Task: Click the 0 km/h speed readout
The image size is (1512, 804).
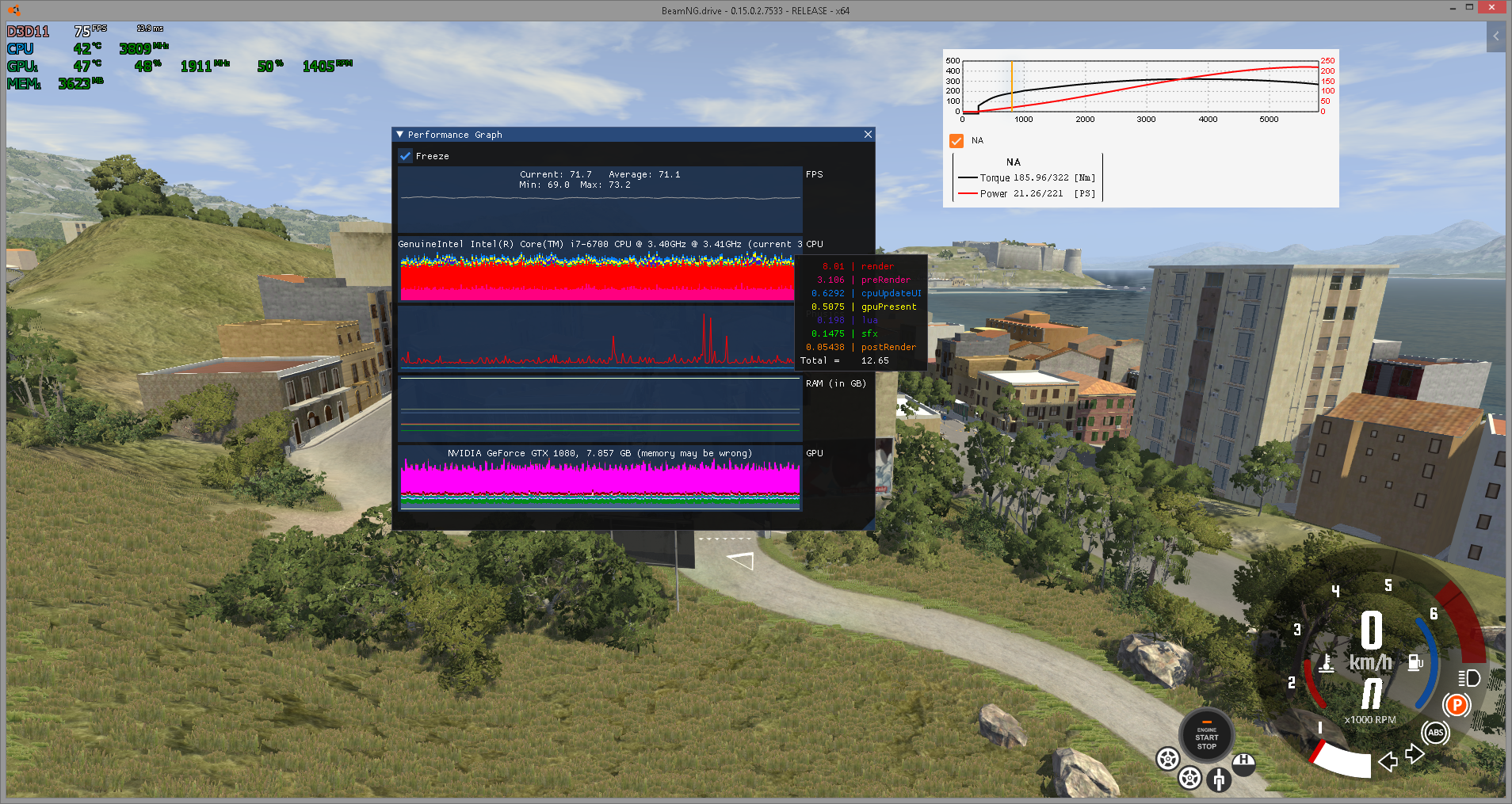Action: (1371, 642)
